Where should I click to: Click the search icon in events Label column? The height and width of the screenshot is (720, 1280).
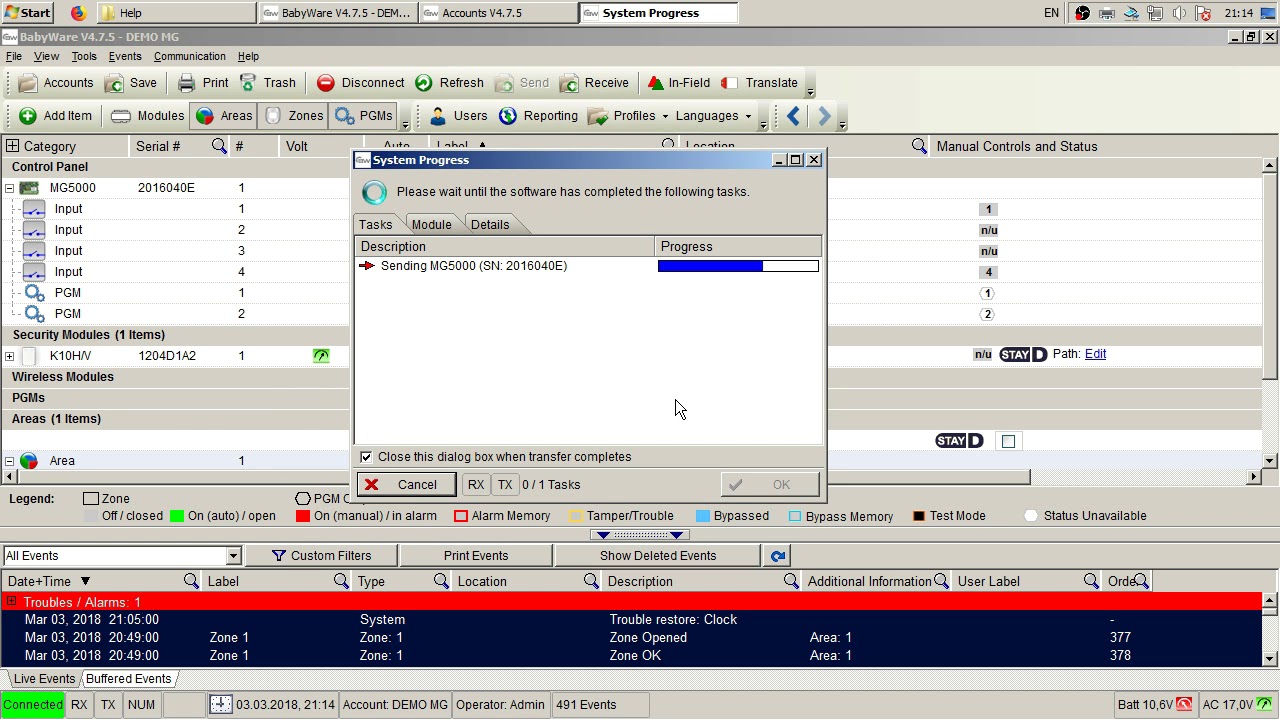(341, 581)
